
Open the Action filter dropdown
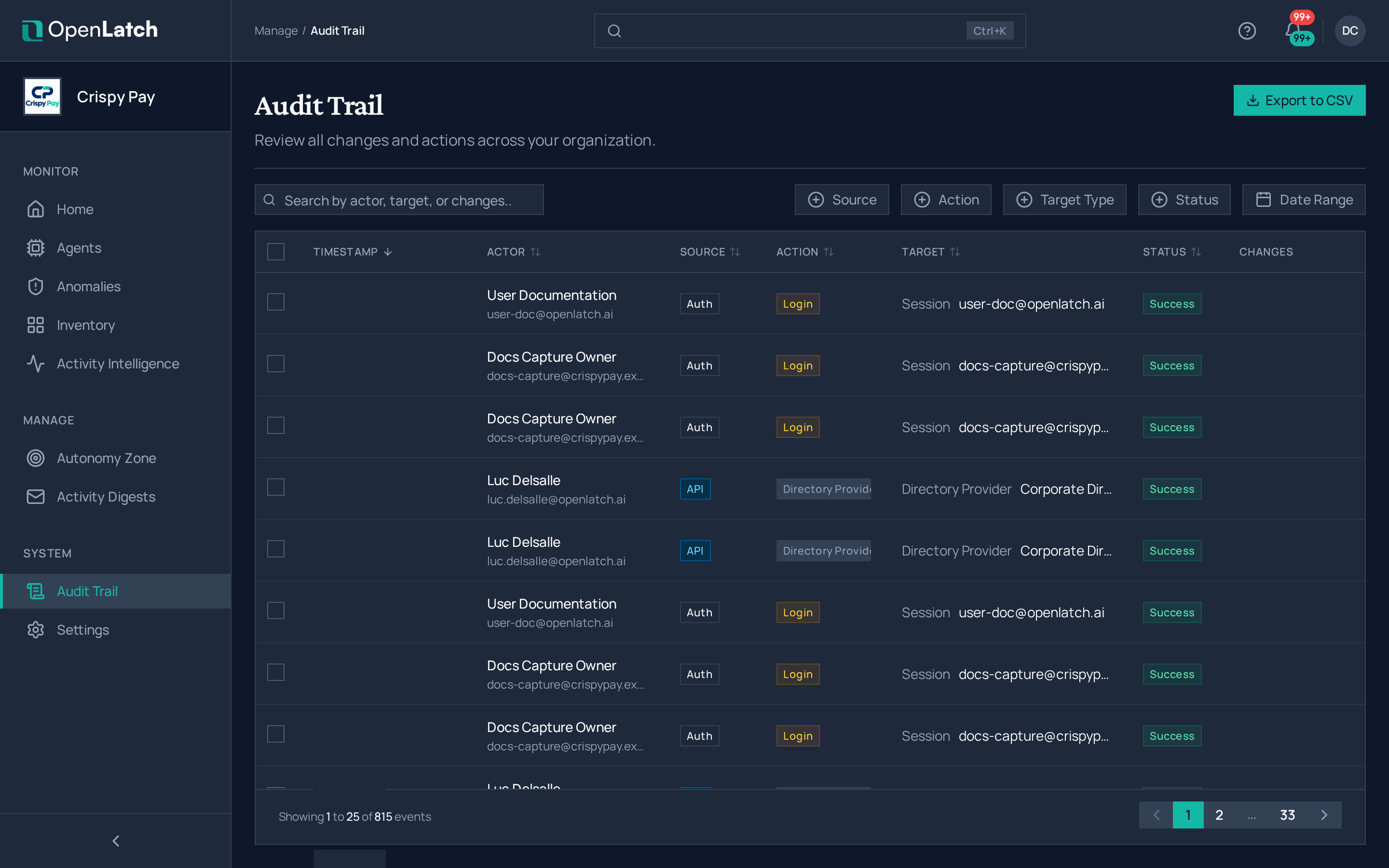(945, 200)
